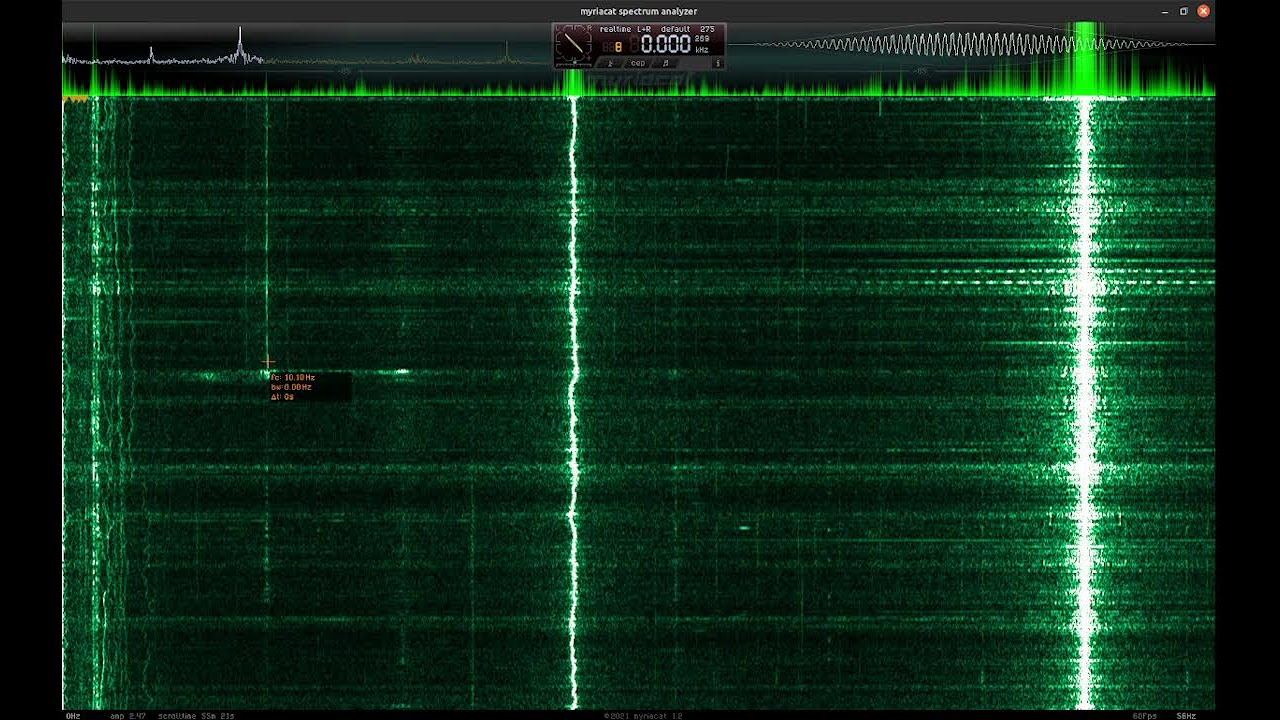Click the '56Hz' label at bottom right
The width and height of the screenshot is (1280, 720).
[1186, 716]
